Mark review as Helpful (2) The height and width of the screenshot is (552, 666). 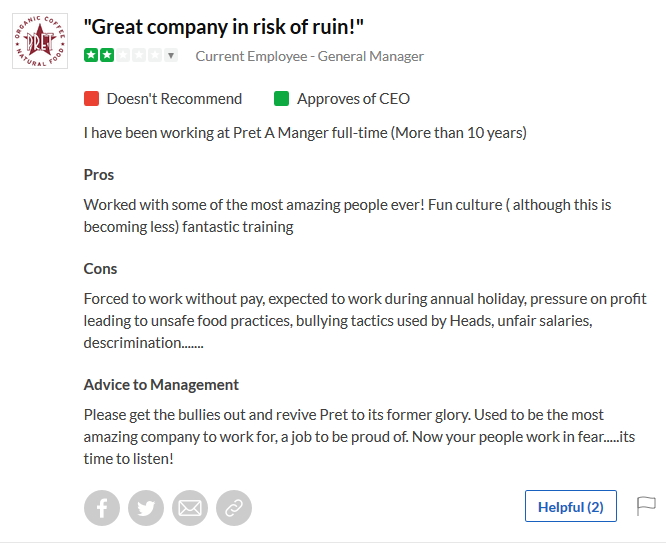tap(570, 507)
